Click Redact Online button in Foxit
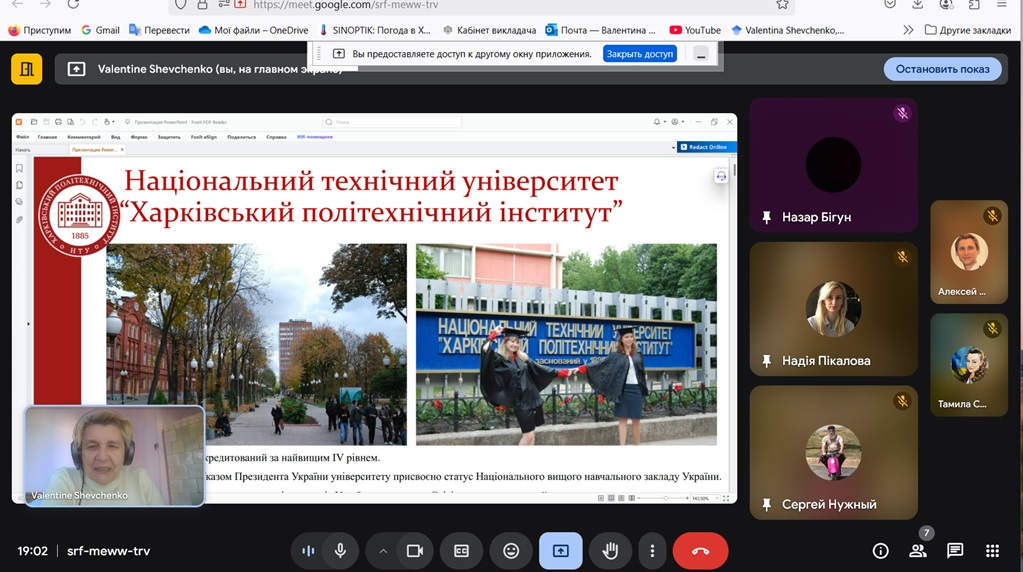The height and width of the screenshot is (572, 1023). 707,147
